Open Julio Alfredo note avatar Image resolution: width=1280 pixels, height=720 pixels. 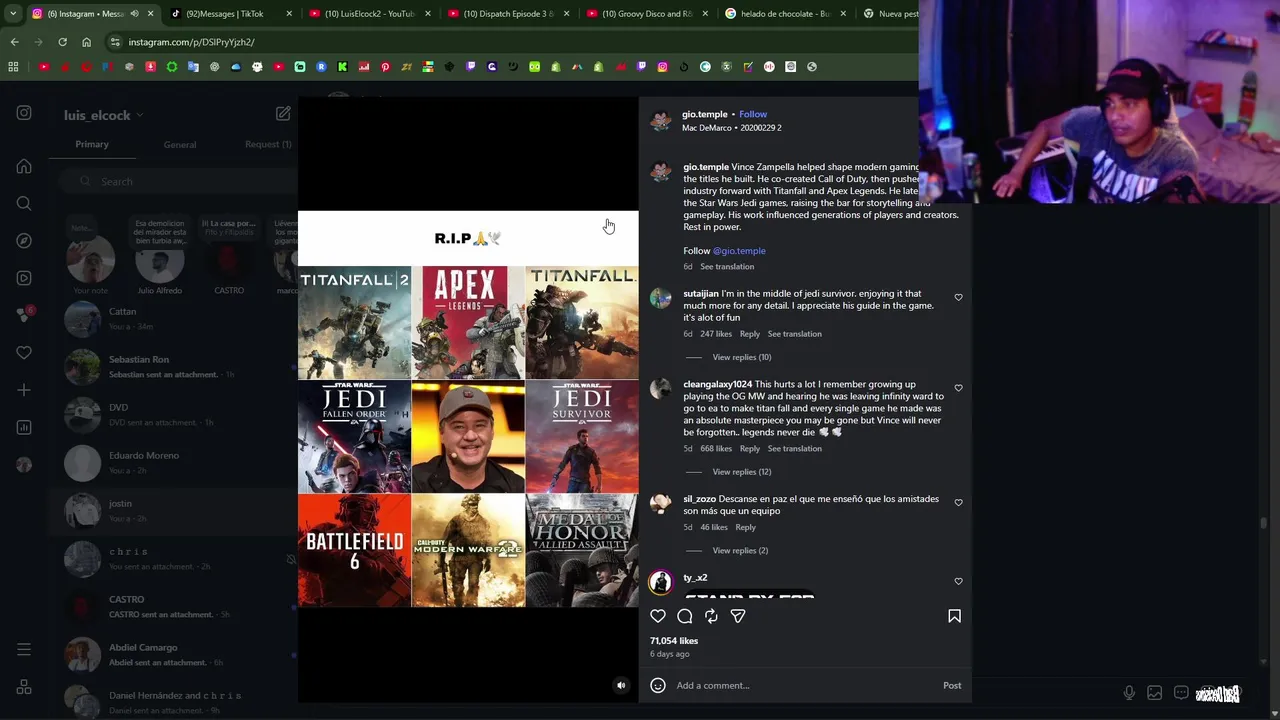click(160, 262)
